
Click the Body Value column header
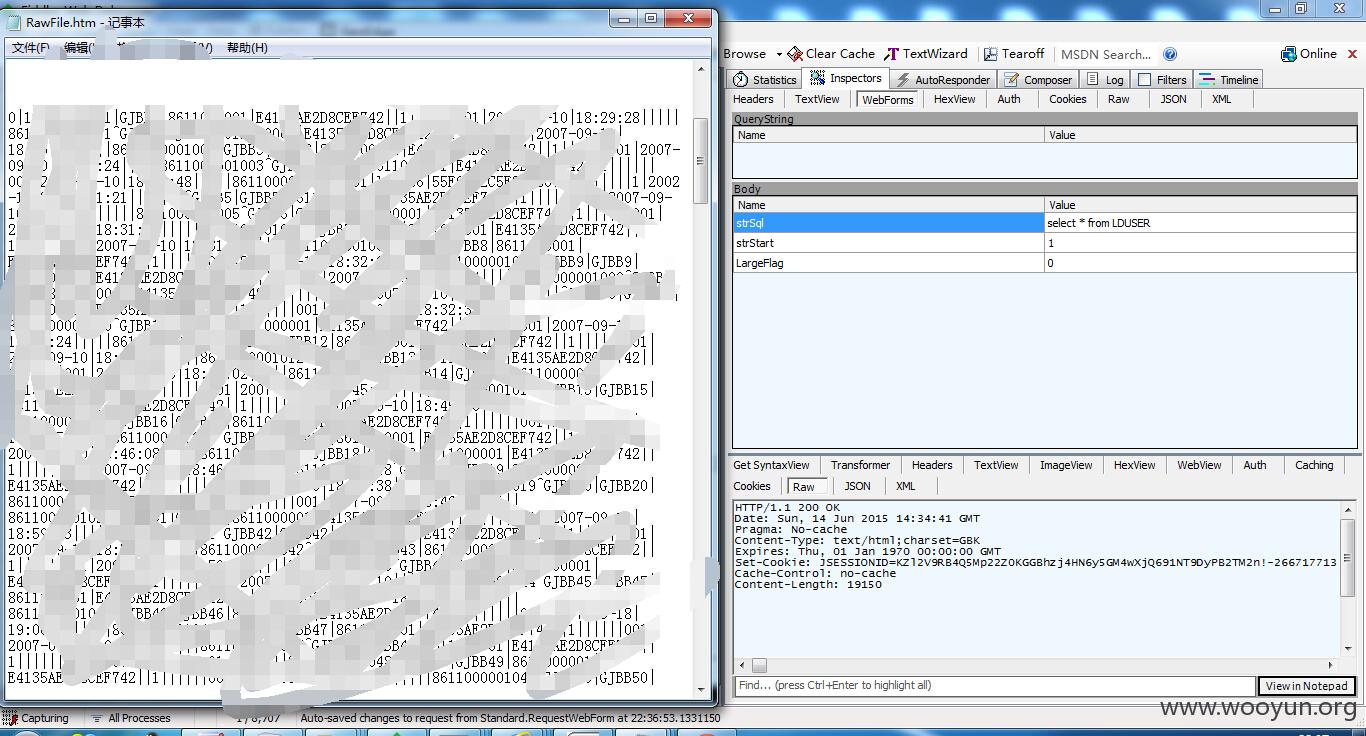point(1201,205)
